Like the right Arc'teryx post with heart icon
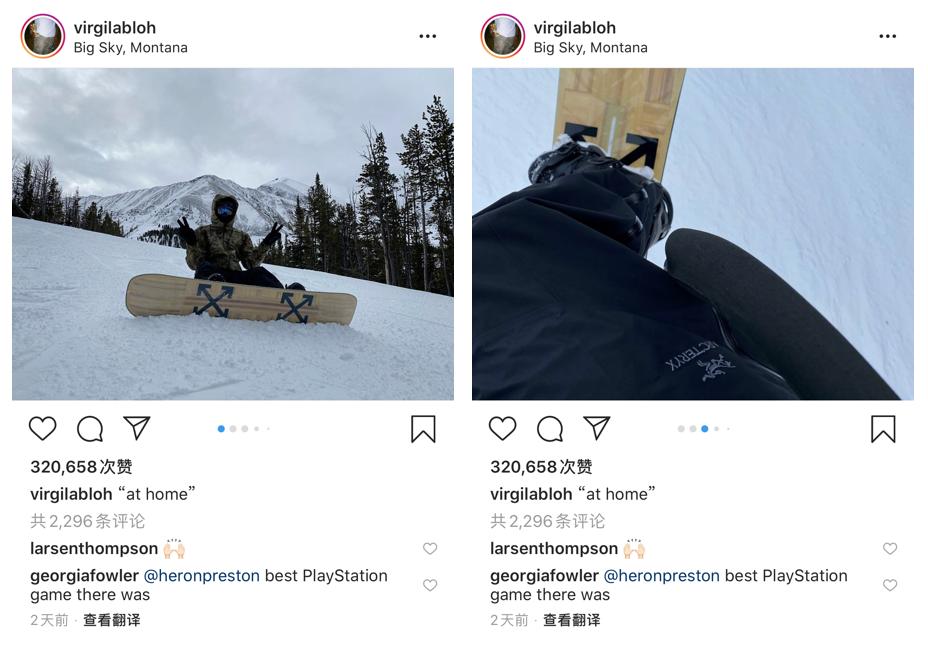This screenshot has height=650, width=928. click(x=502, y=429)
